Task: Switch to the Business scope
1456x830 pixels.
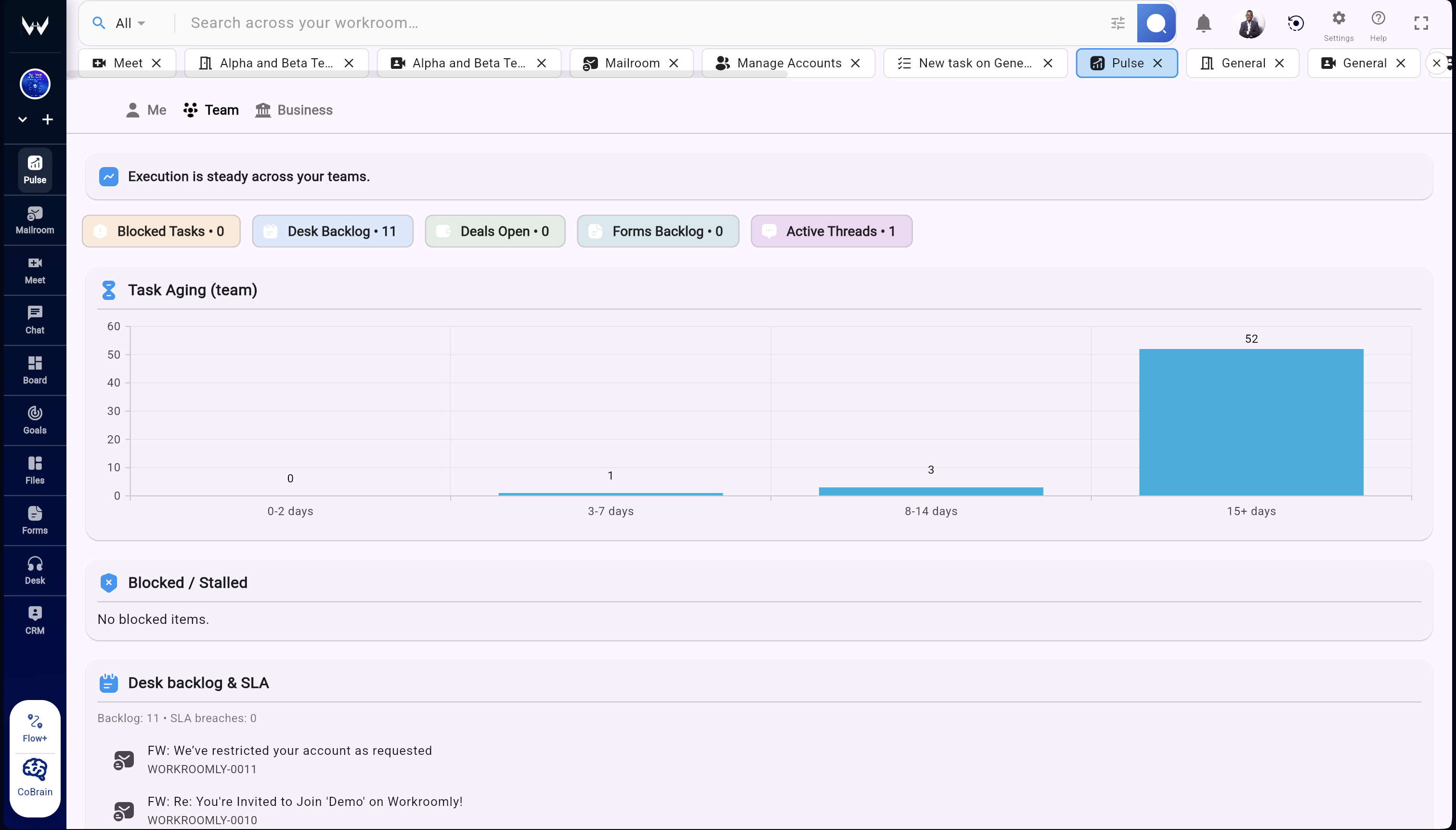Action: click(x=294, y=109)
